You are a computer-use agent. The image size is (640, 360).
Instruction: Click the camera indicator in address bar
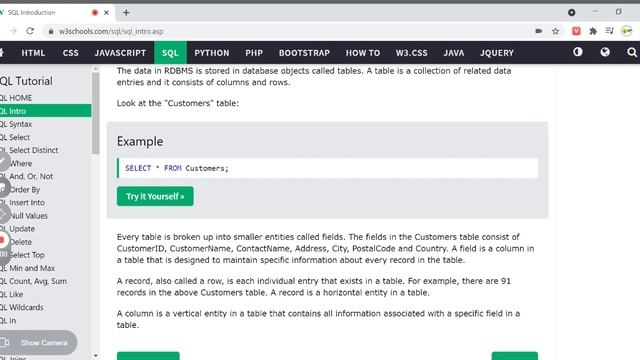[x=539, y=31]
